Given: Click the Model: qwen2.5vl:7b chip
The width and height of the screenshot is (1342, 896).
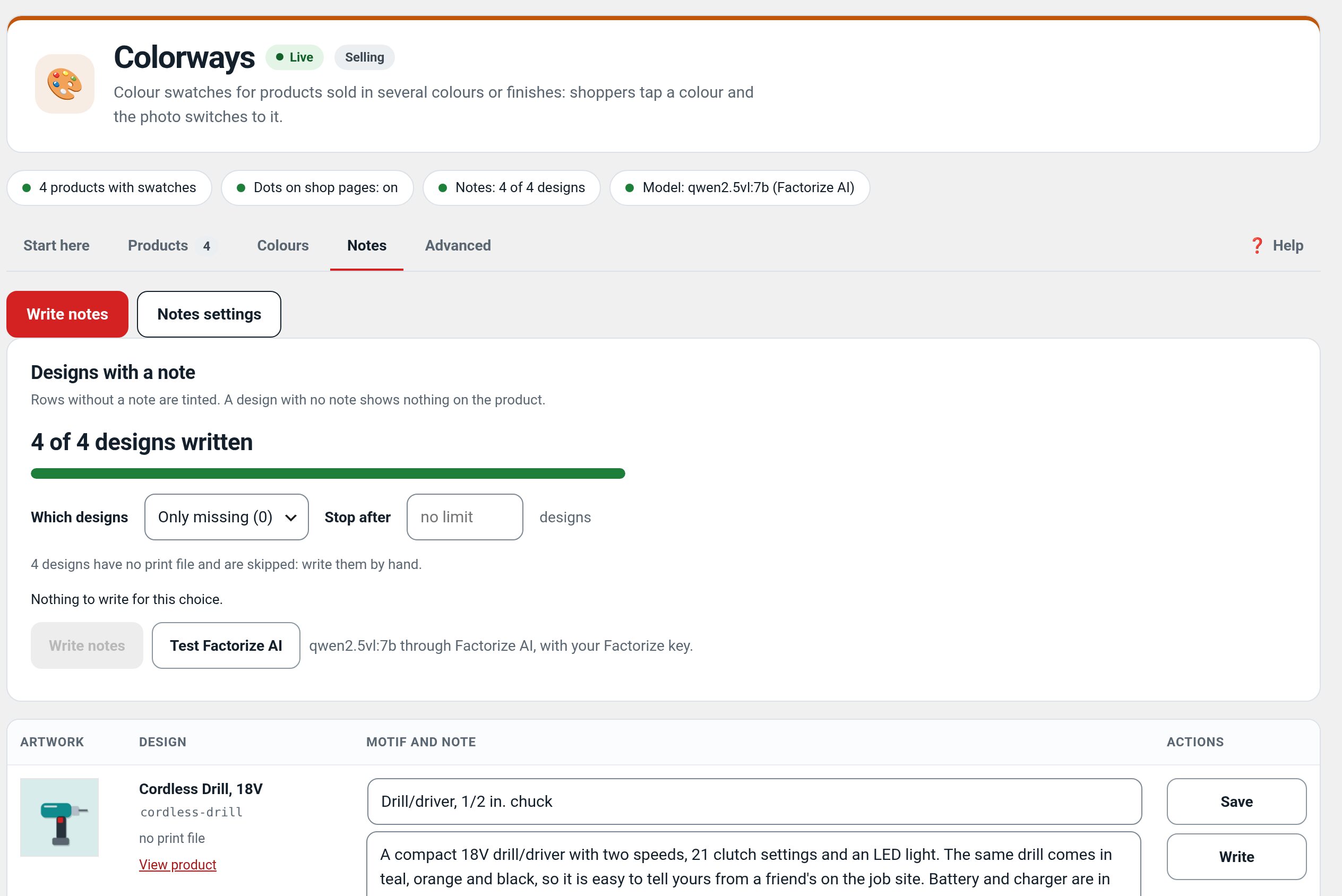Looking at the screenshot, I should (x=740, y=187).
